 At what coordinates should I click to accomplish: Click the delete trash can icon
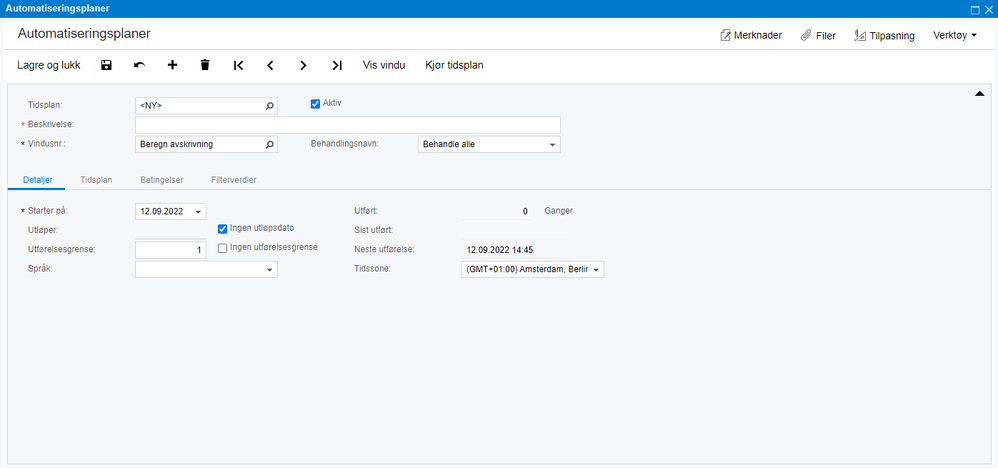pyautogui.click(x=205, y=65)
